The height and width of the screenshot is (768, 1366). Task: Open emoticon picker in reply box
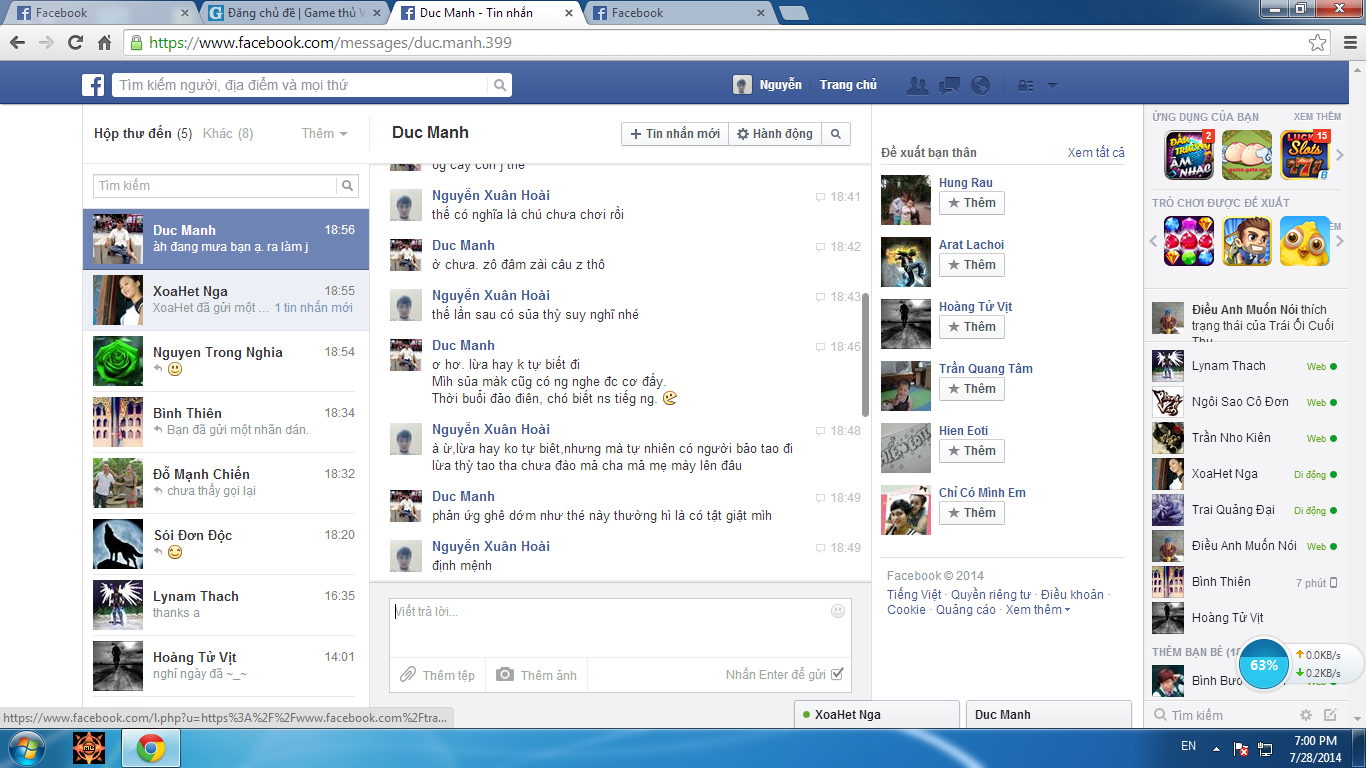tap(838, 611)
